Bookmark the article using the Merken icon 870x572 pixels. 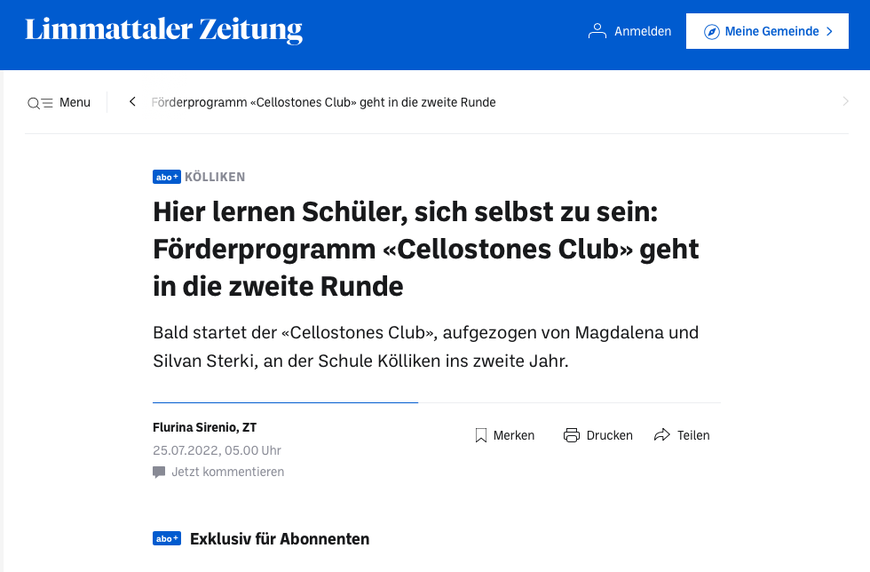(480, 436)
